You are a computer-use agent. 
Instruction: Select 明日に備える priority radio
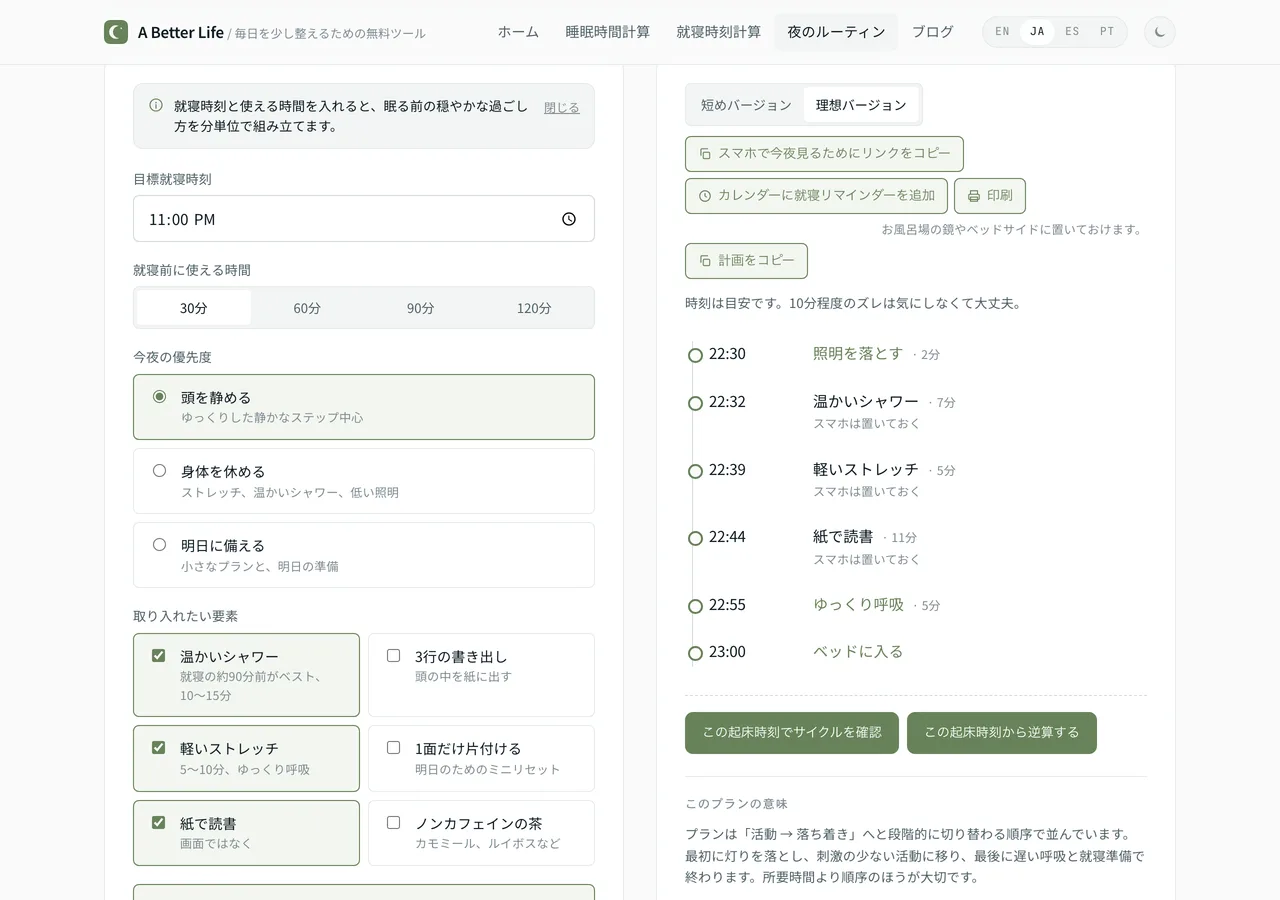[159, 544]
